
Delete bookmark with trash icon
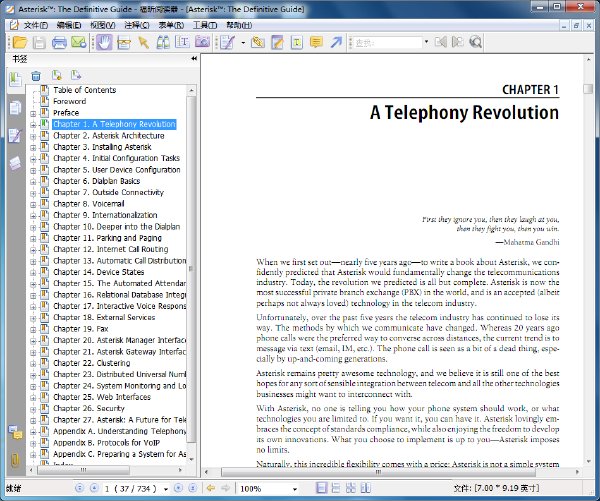point(36,76)
